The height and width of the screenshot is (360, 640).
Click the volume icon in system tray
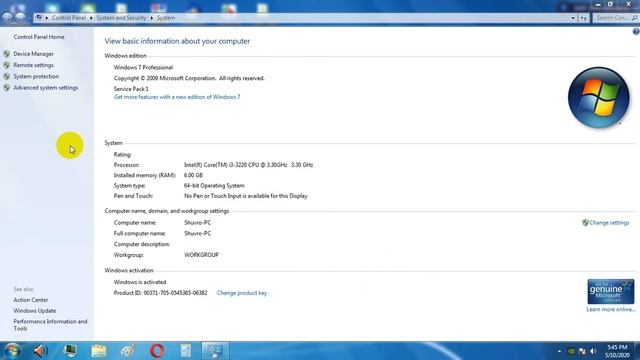point(593,351)
